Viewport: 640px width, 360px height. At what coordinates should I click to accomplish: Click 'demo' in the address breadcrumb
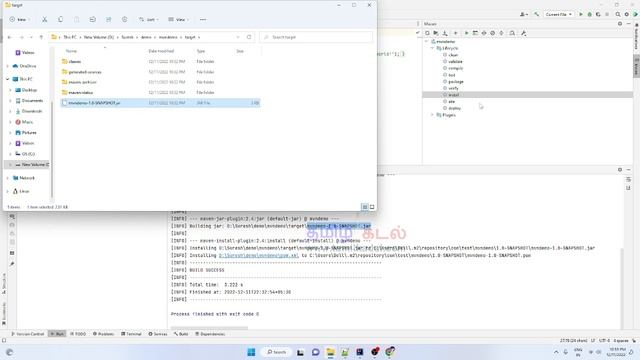point(146,37)
